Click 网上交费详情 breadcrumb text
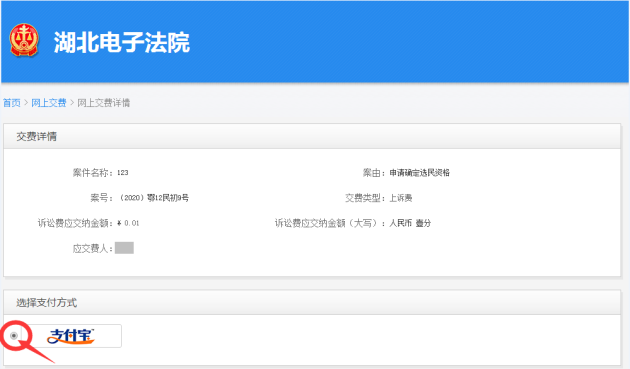Screen dimensions: 630x369 click(x=104, y=103)
